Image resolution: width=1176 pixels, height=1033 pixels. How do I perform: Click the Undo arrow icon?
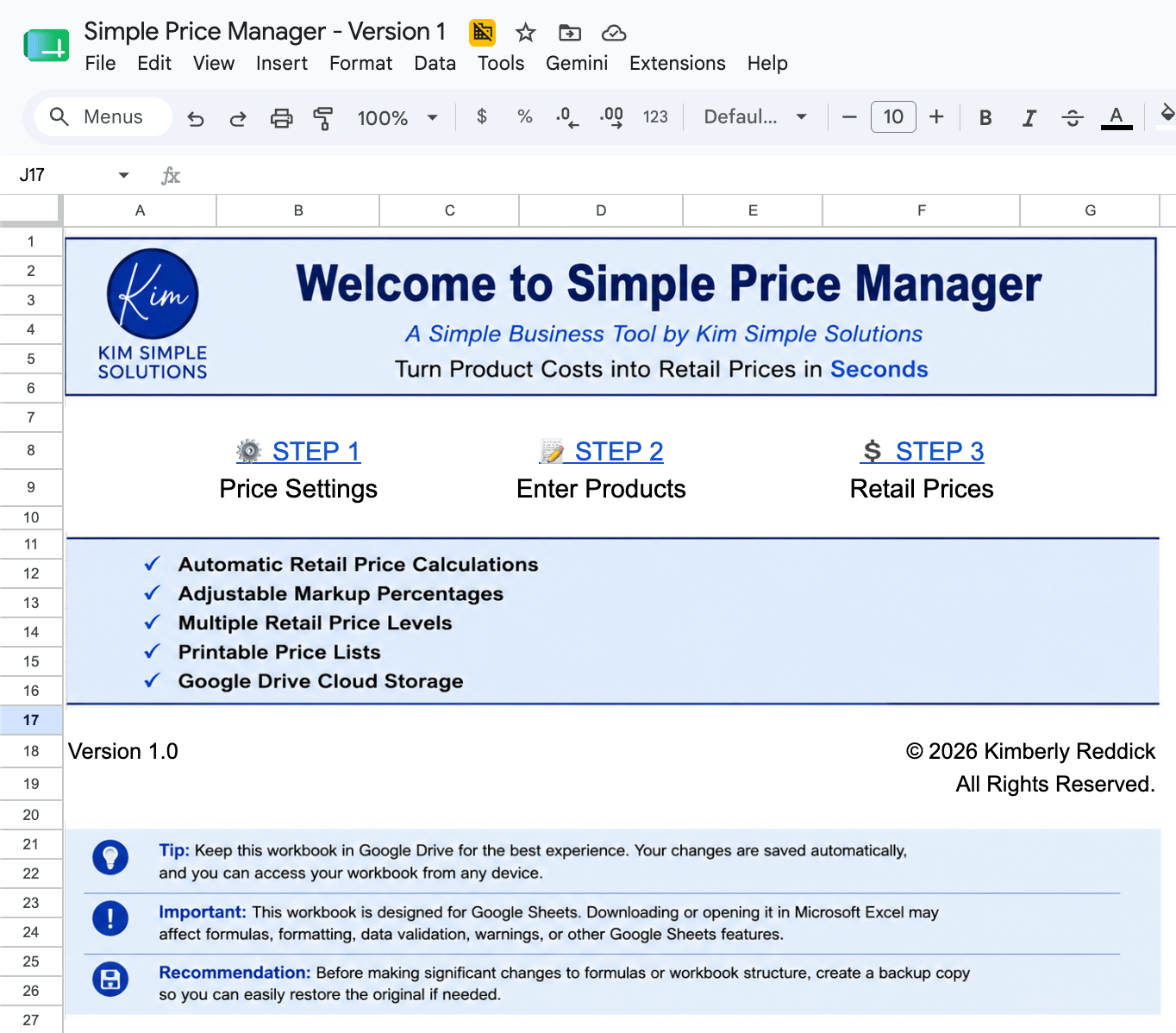pos(196,118)
